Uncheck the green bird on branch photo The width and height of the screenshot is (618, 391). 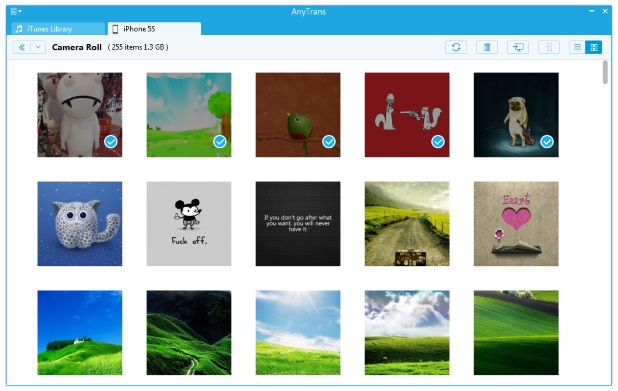point(329,142)
